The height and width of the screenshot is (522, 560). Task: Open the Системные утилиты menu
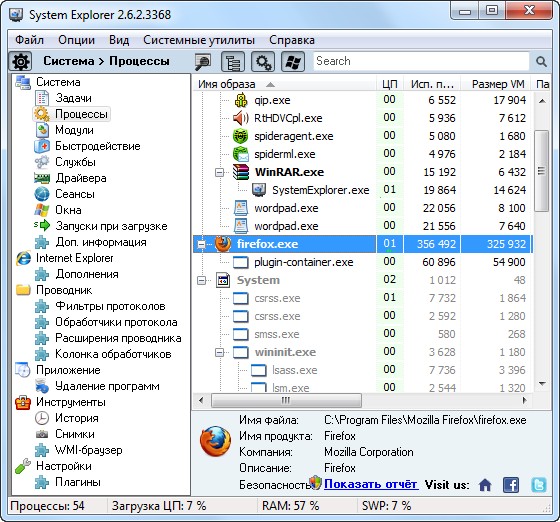pyautogui.click(x=199, y=40)
